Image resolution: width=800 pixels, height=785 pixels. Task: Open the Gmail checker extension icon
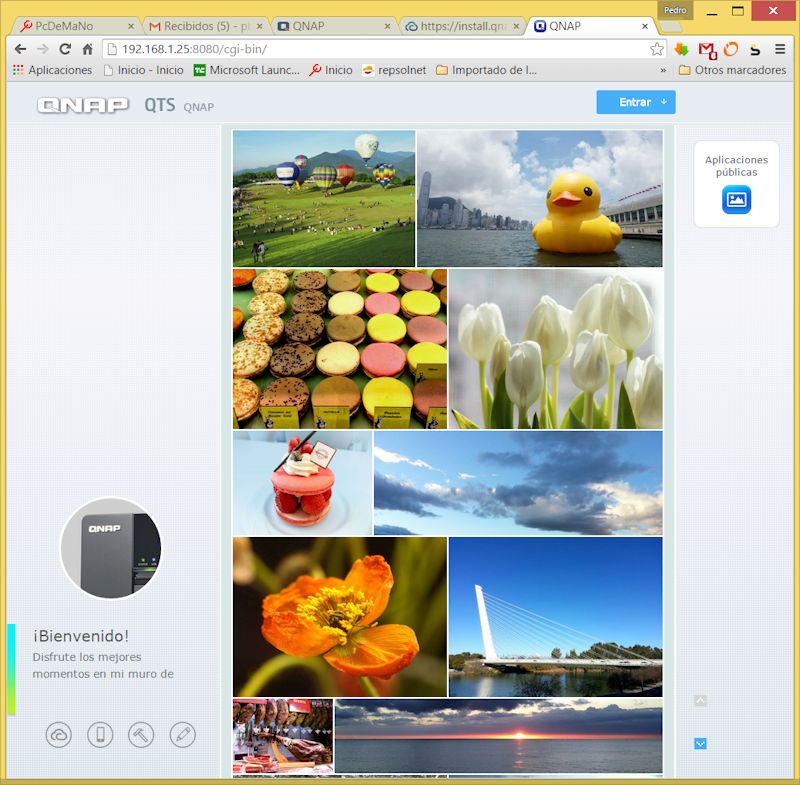(707, 50)
